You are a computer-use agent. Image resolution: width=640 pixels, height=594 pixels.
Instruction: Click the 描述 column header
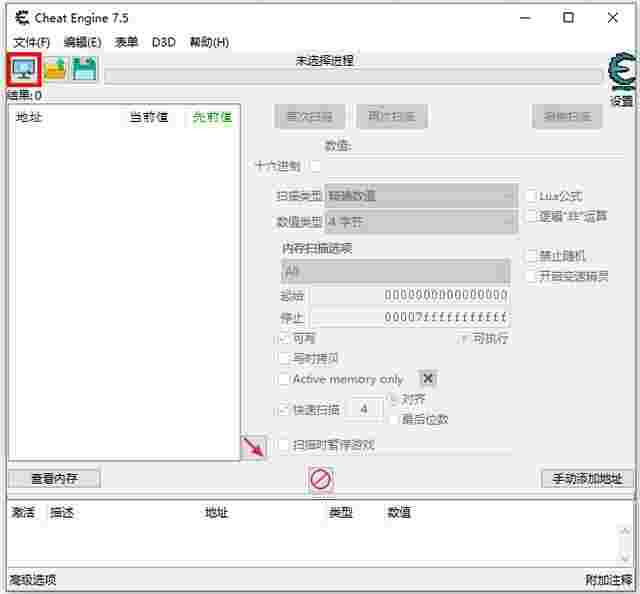62,512
